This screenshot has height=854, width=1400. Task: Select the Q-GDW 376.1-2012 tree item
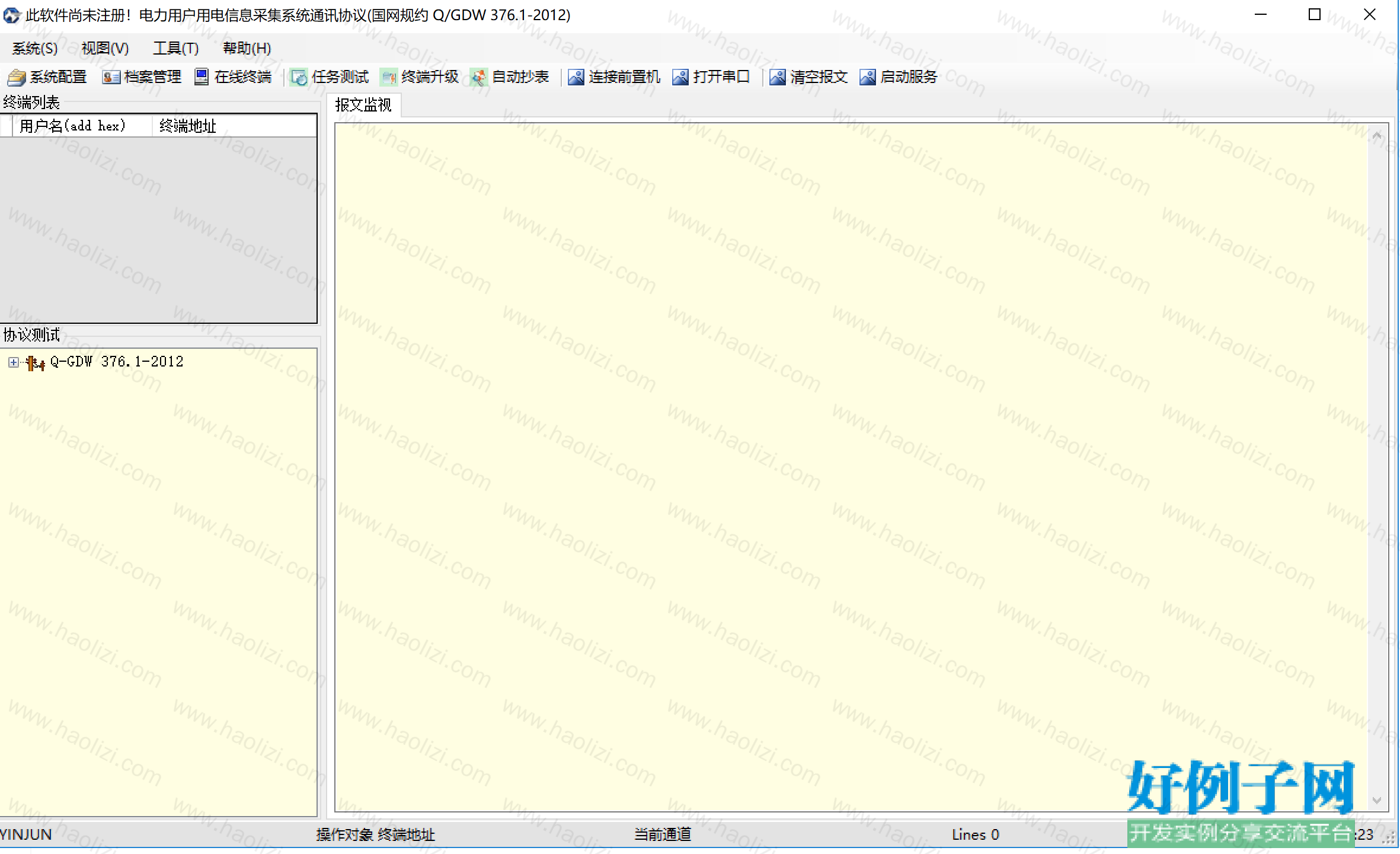tap(117, 362)
